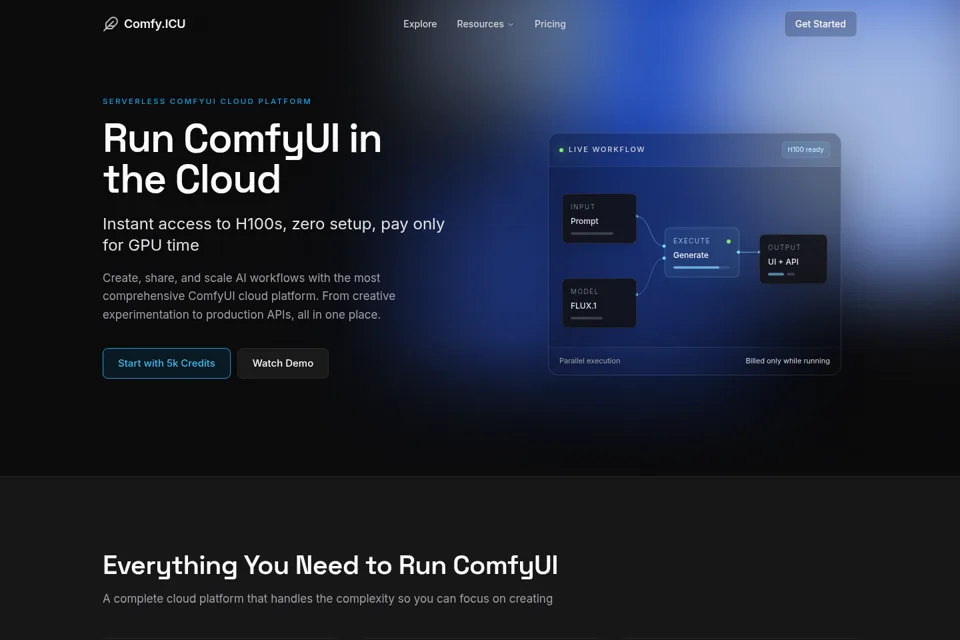The width and height of the screenshot is (960, 640).
Task: Click Start with 5k Credits button
Action: [x=167, y=363]
